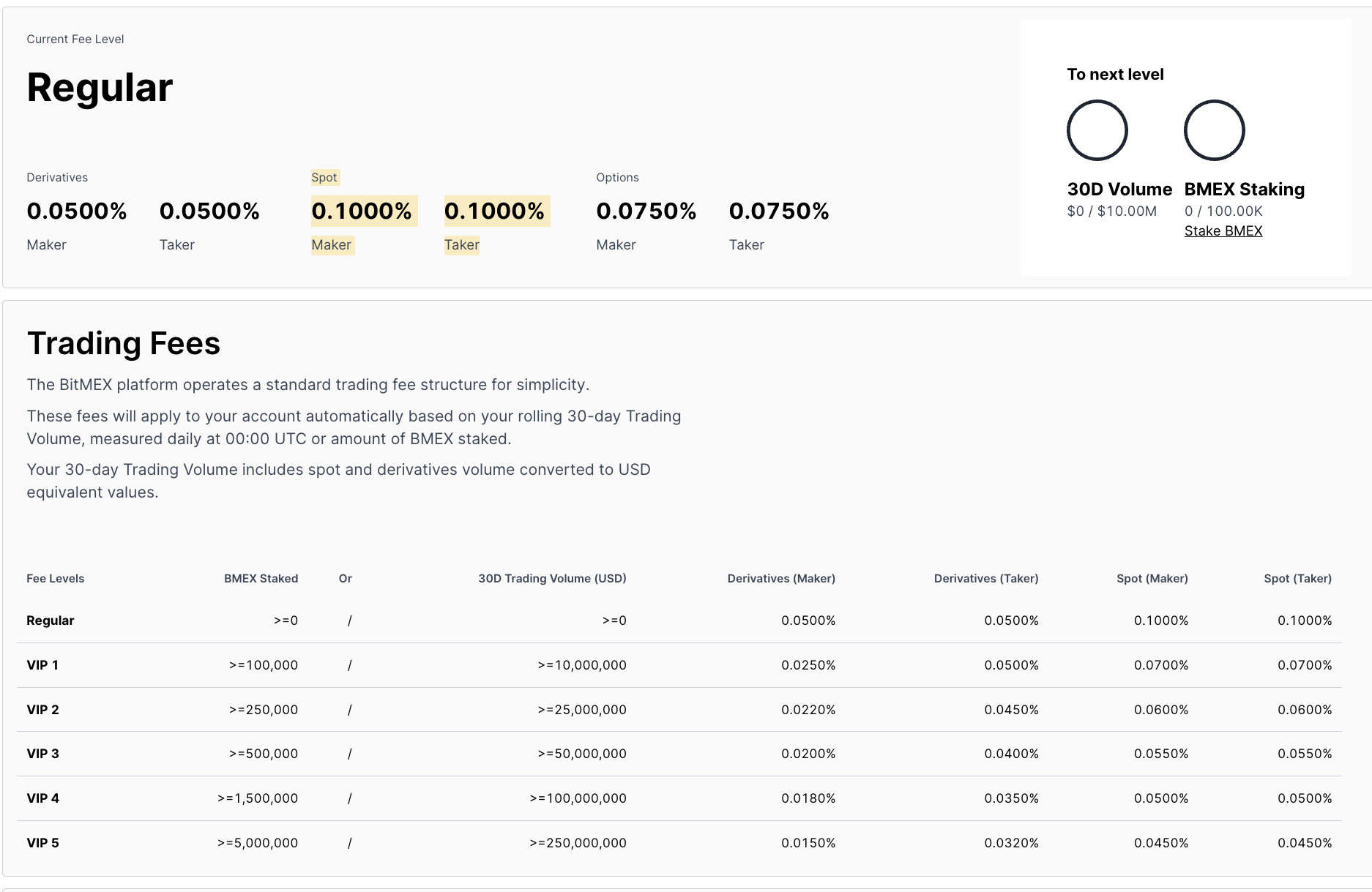Click VIP 2 BMEX Staked value ">=250,000"
1372x892 pixels.
[264, 710]
